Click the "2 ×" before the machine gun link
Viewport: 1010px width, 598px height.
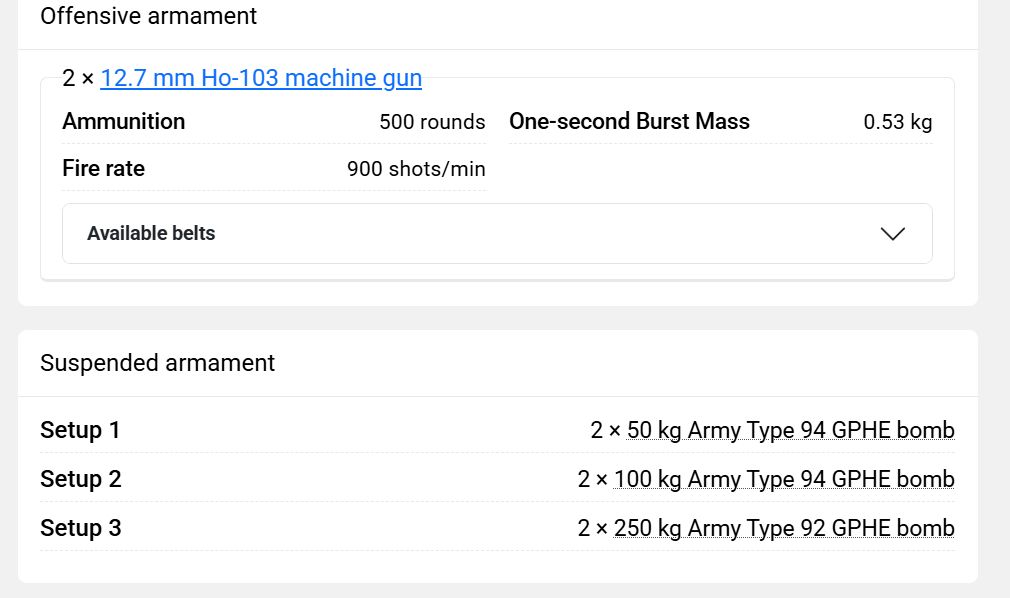[x=78, y=78]
